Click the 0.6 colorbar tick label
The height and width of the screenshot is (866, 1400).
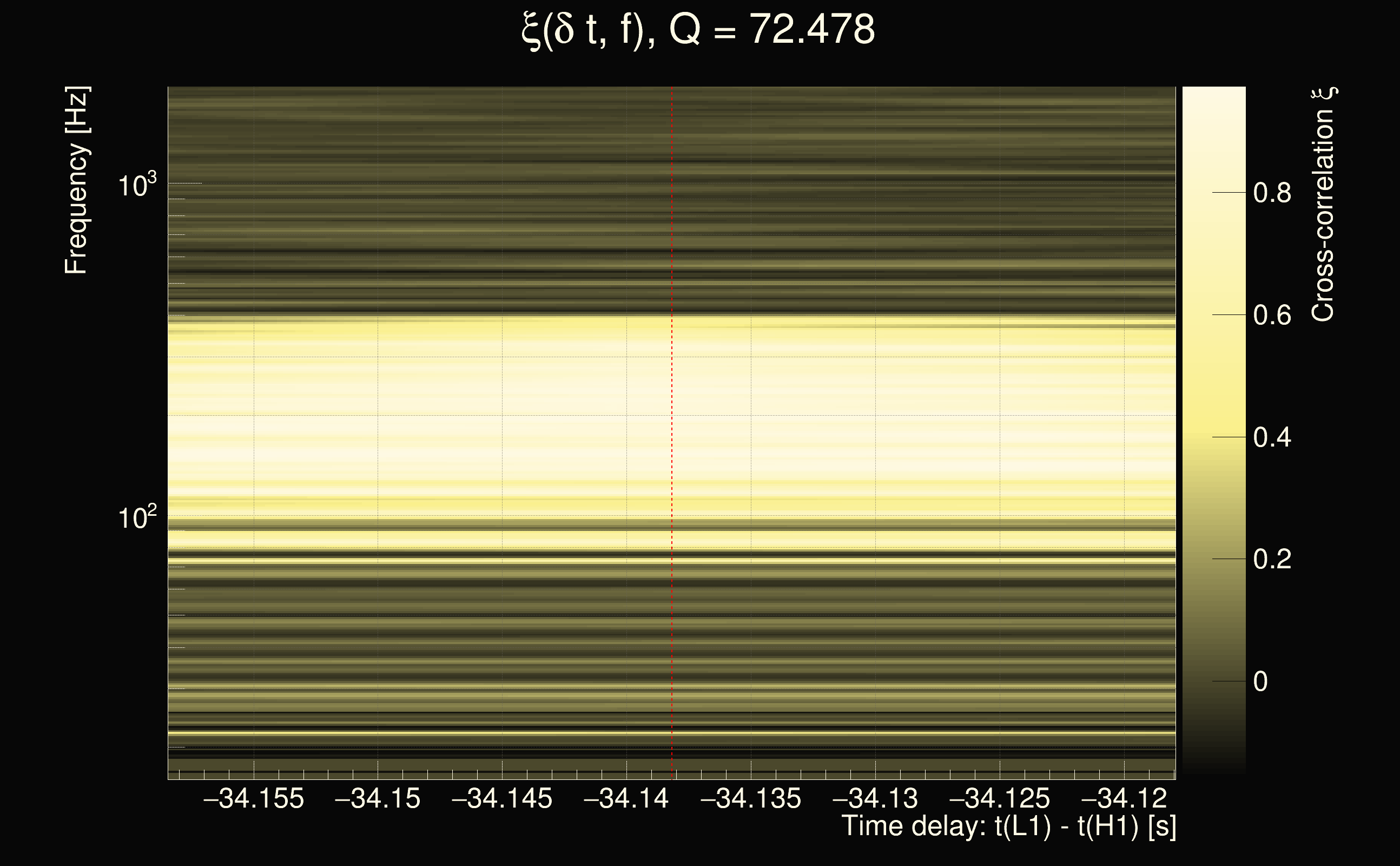[1272, 316]
